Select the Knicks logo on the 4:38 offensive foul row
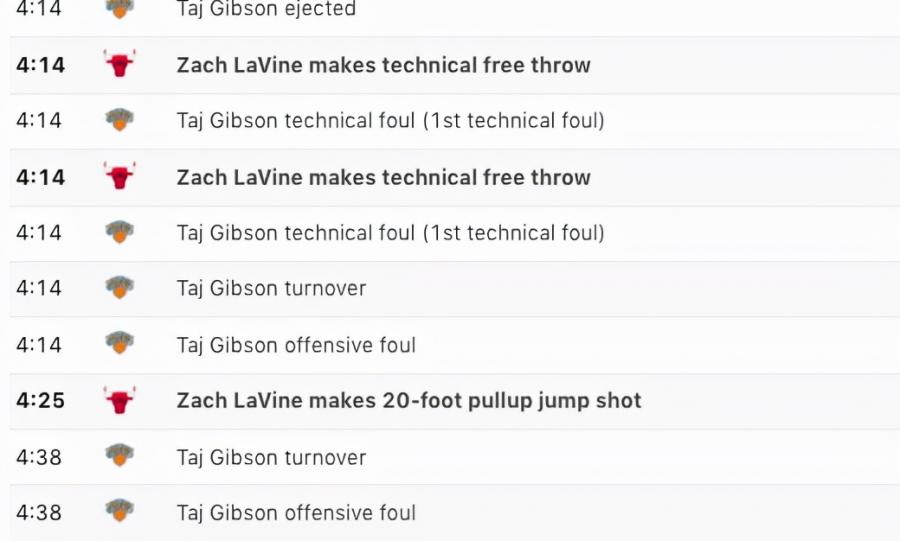Viewport: 900px width, 541px height. point(119,510)
